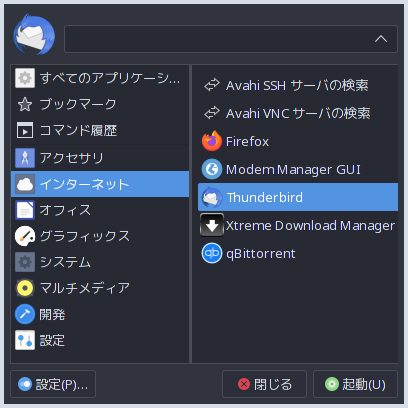Choose the マルチメディア category
The width and height of the screenshot is (408, 408).
(x=100, y=288)
